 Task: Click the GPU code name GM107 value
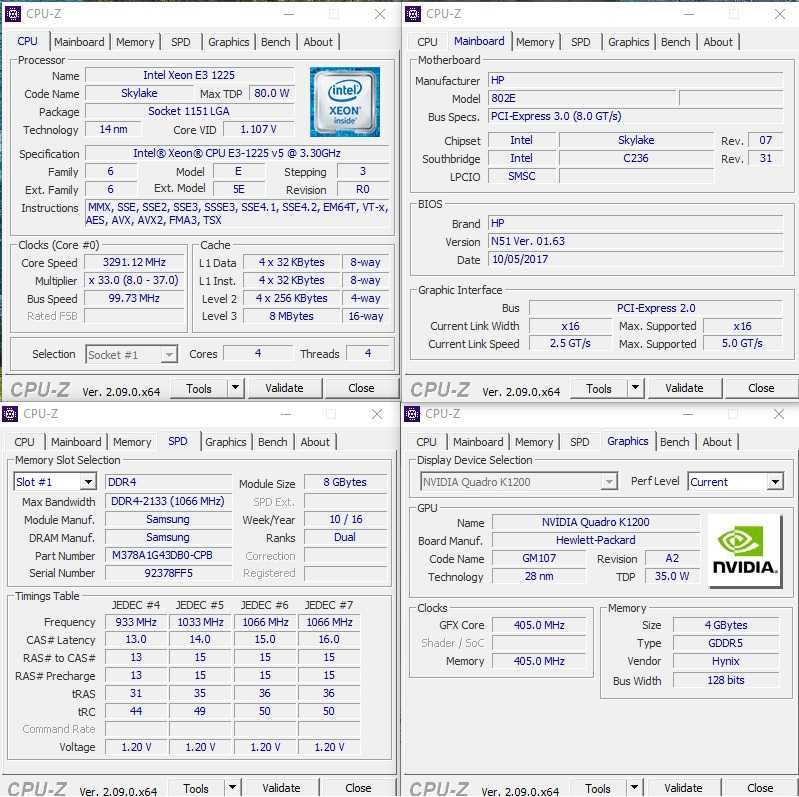coord(539,559)
